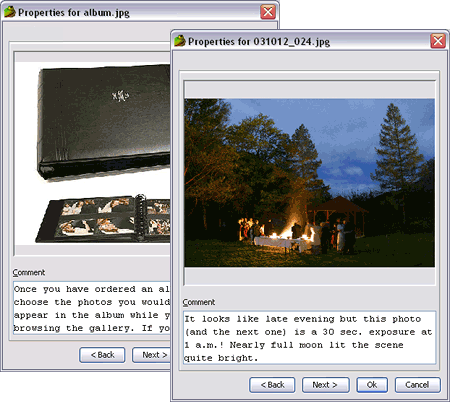This screenshot has width=450, height=402.
Task: Close the album.jpg properties window
Action: point(268,12)
